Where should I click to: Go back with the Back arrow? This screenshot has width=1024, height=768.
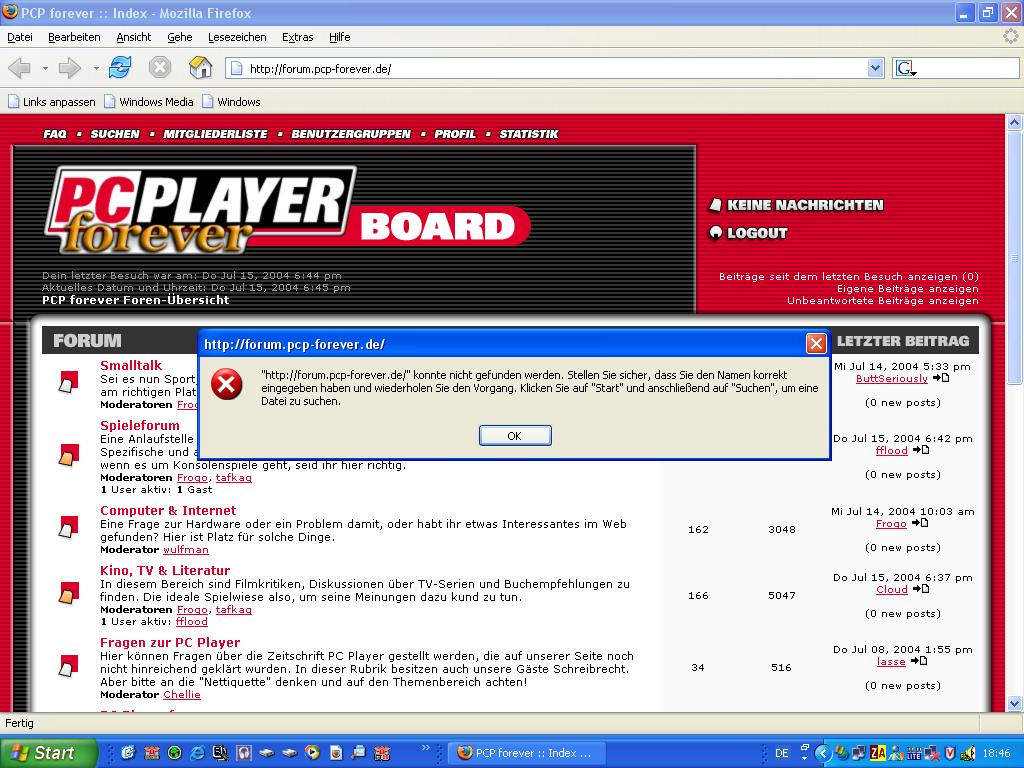coord(20,67)
